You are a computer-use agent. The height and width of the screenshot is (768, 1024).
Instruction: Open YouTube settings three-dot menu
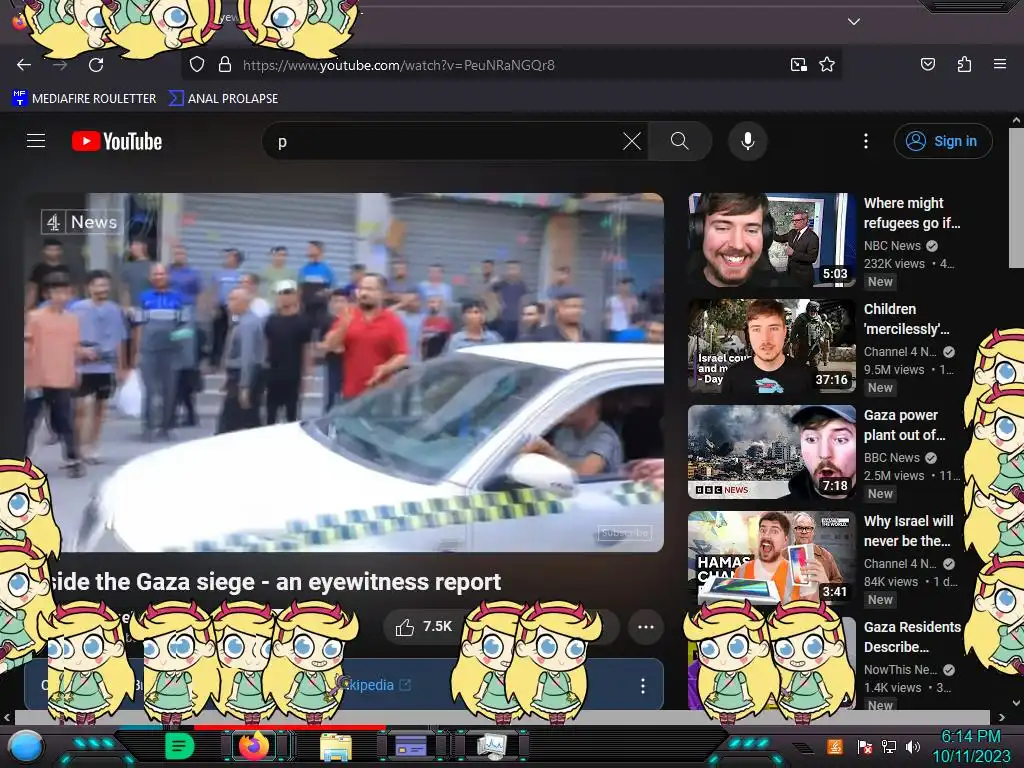pyautogui.click(x=866, y=141)
